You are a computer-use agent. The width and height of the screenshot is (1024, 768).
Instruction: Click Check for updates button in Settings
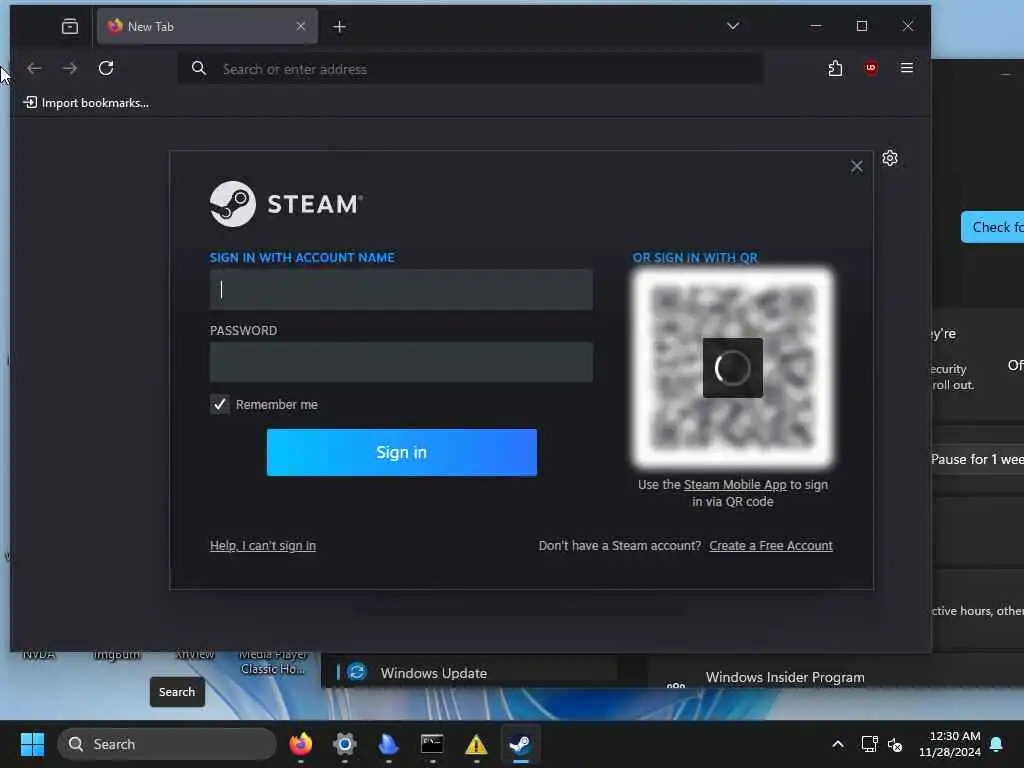pos(993,227)
